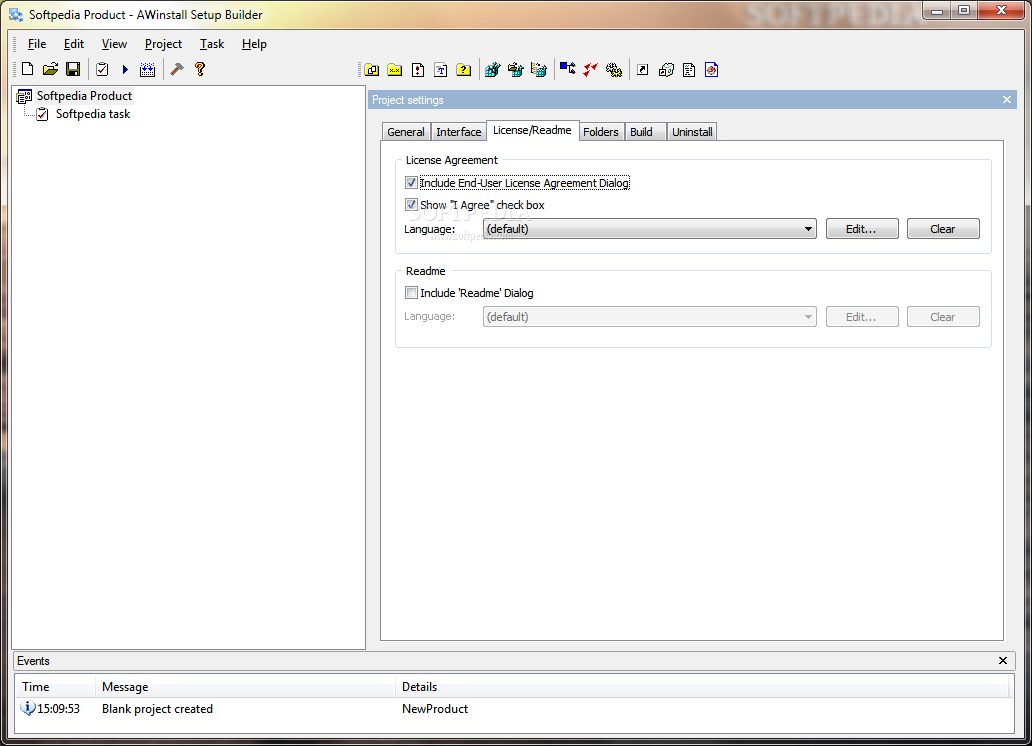1032x746 pixels.
Task: Open help via yellow question mark icon
Action: pos(200,69)
